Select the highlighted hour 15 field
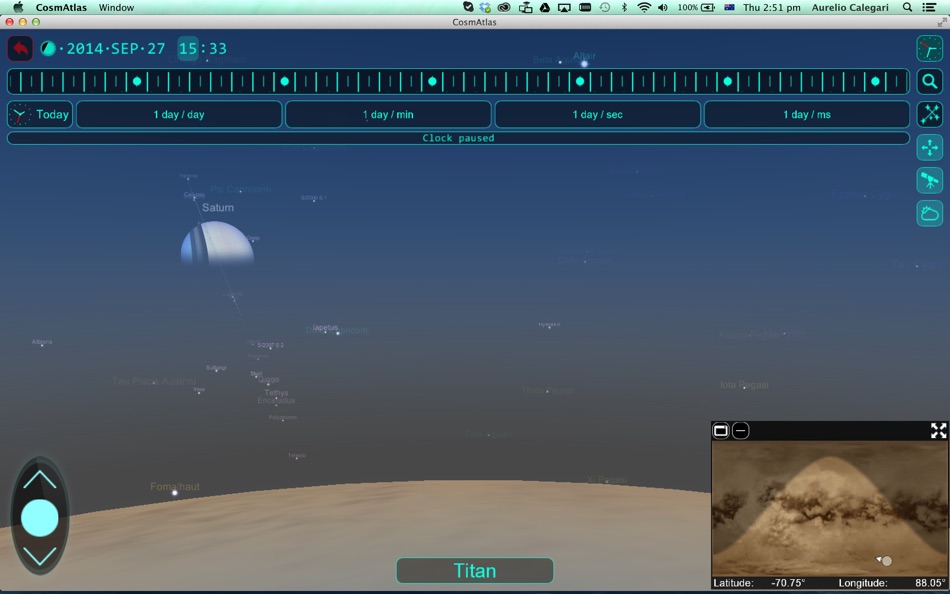 [x=188, y=48]
